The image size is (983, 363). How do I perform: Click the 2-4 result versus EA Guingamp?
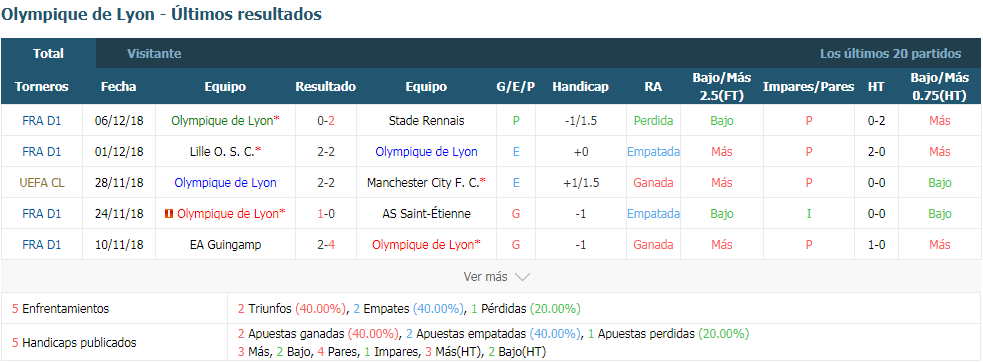[x=326, y=245]
